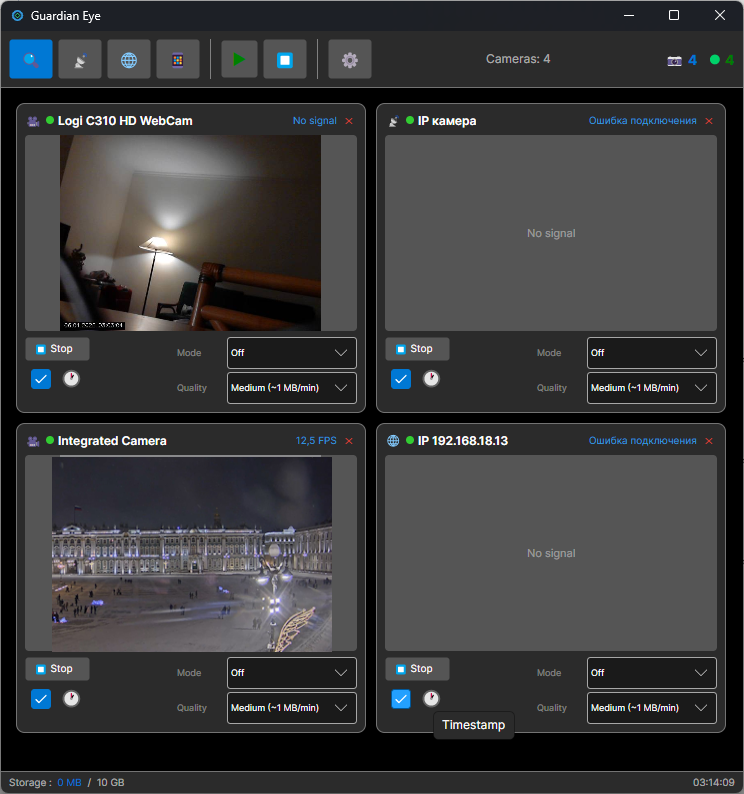Screen dimensions: 744x794
Task: Click Ошибка подключения status of IP 192.168.18.13
Action: pyautogui.click(x=642, y=441)
